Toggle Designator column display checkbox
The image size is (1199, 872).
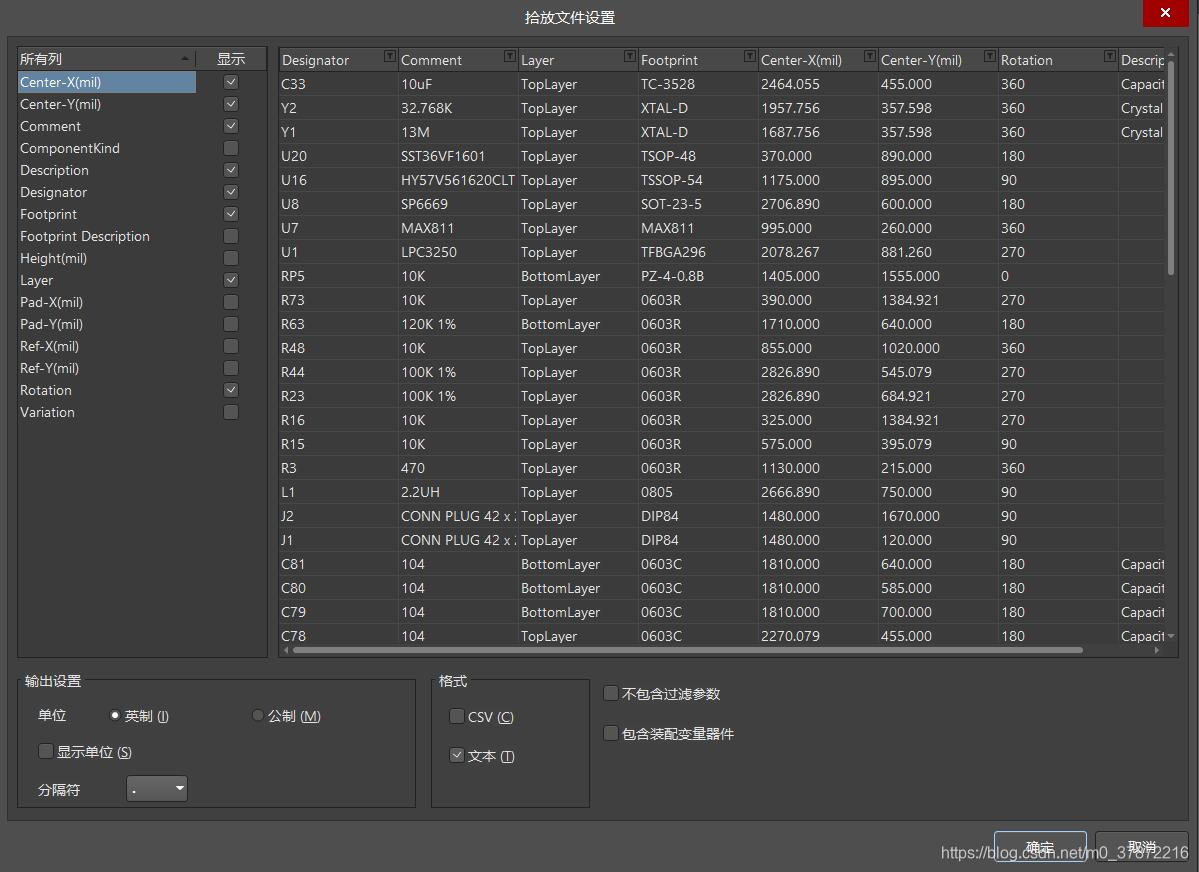(231, 192)
